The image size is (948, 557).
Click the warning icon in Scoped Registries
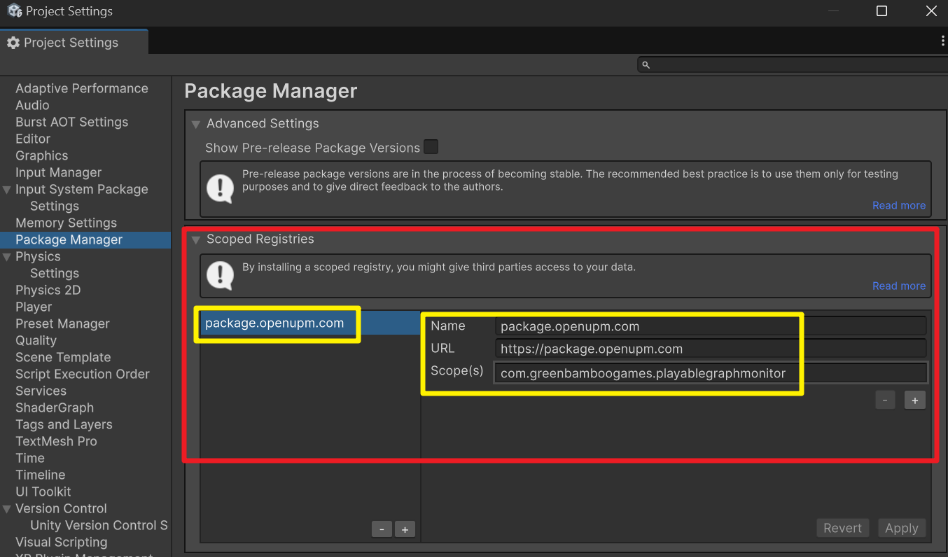220,275
